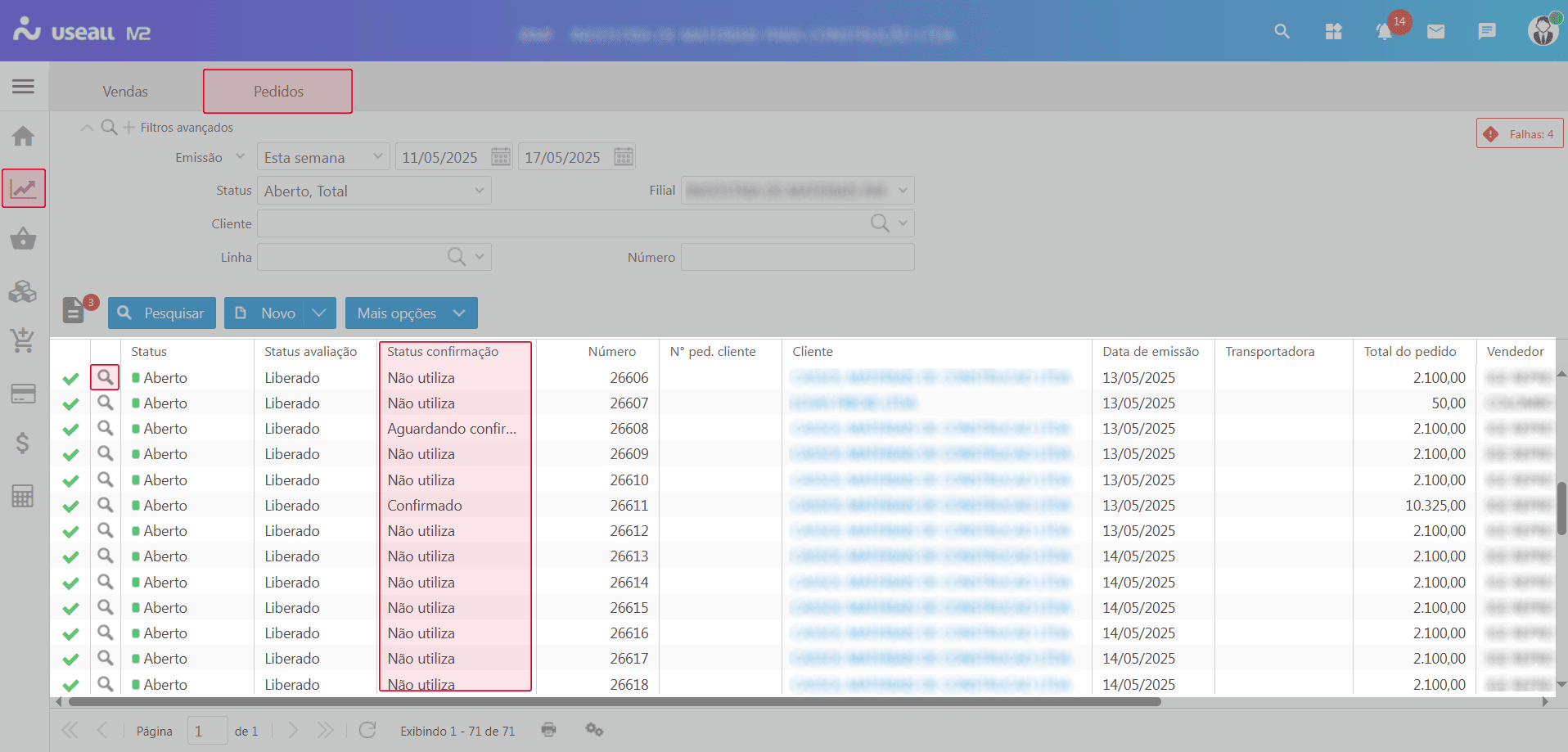View details of order 26606 magnifier
The image size is (1568, 752).
[x=105, y=377]
